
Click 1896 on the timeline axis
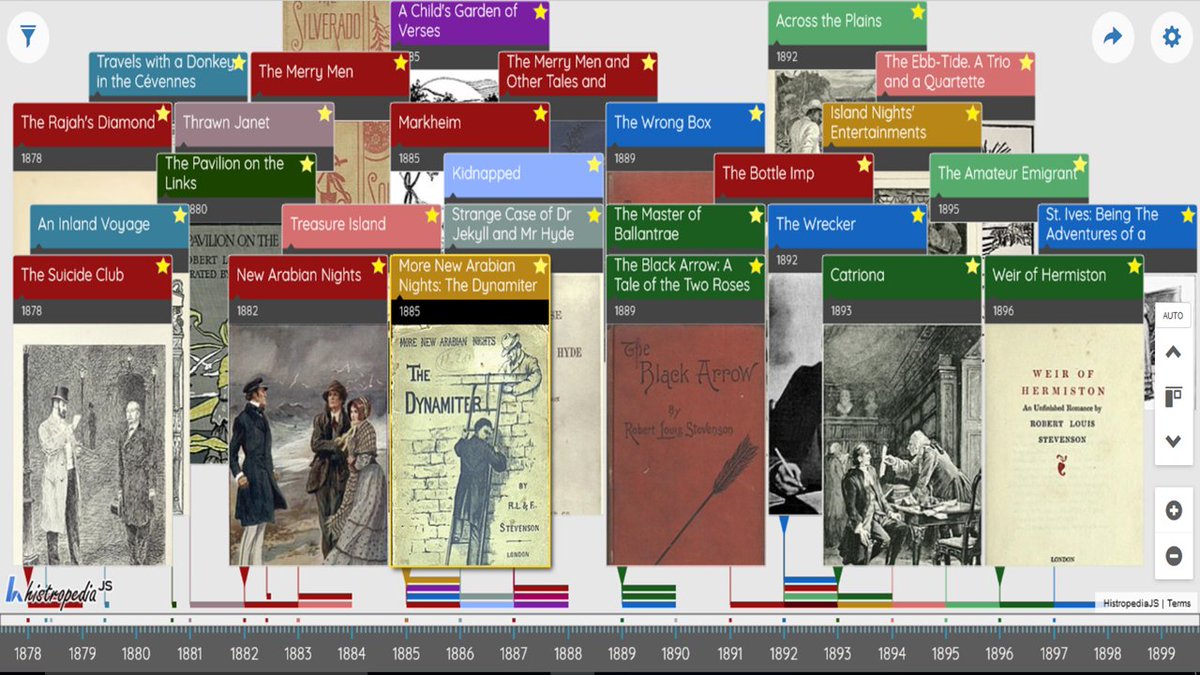click(x=999, y=654)
